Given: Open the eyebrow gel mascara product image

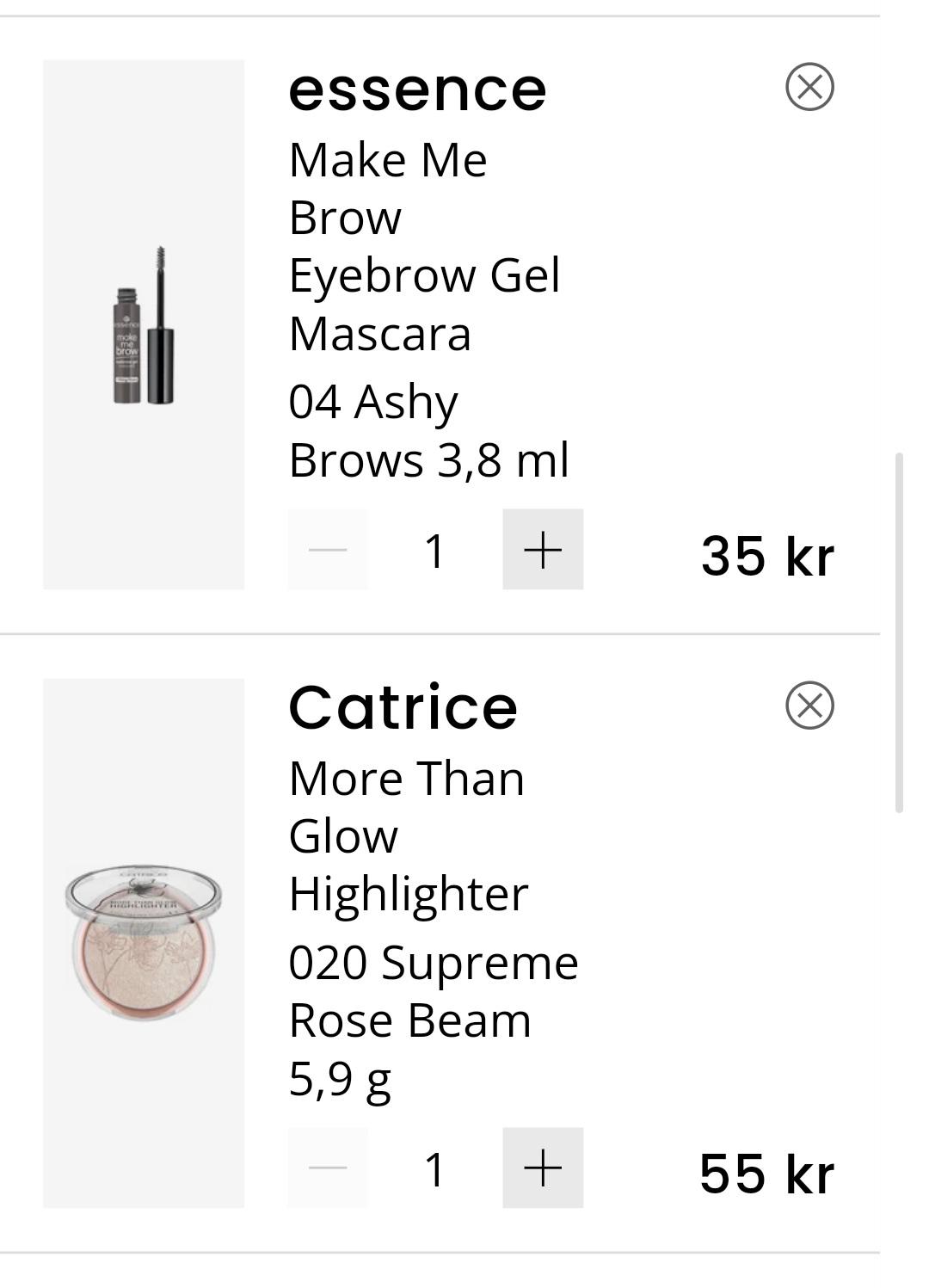Looking at the screenshot, I should [x=144, y=325].
